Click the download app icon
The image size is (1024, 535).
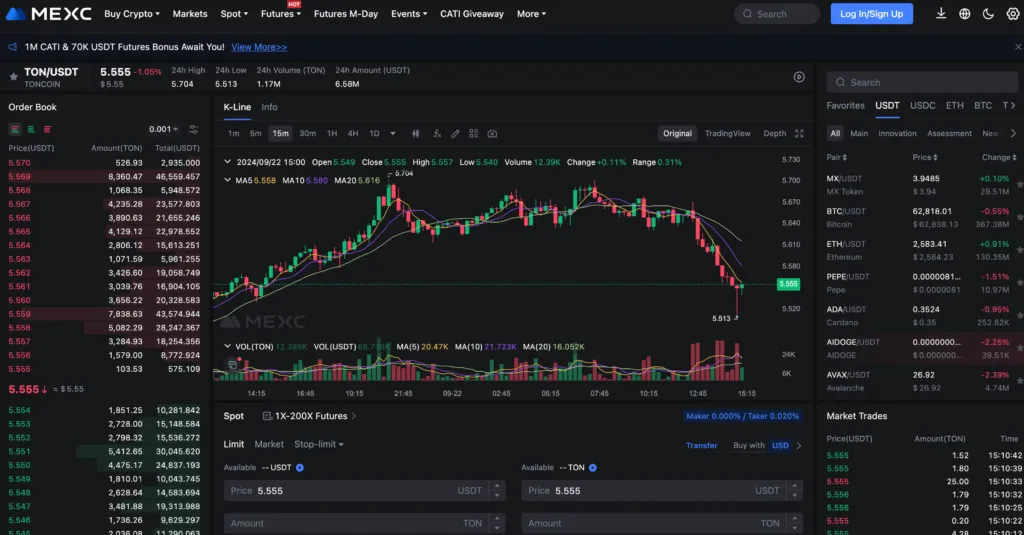coord(941,14)
